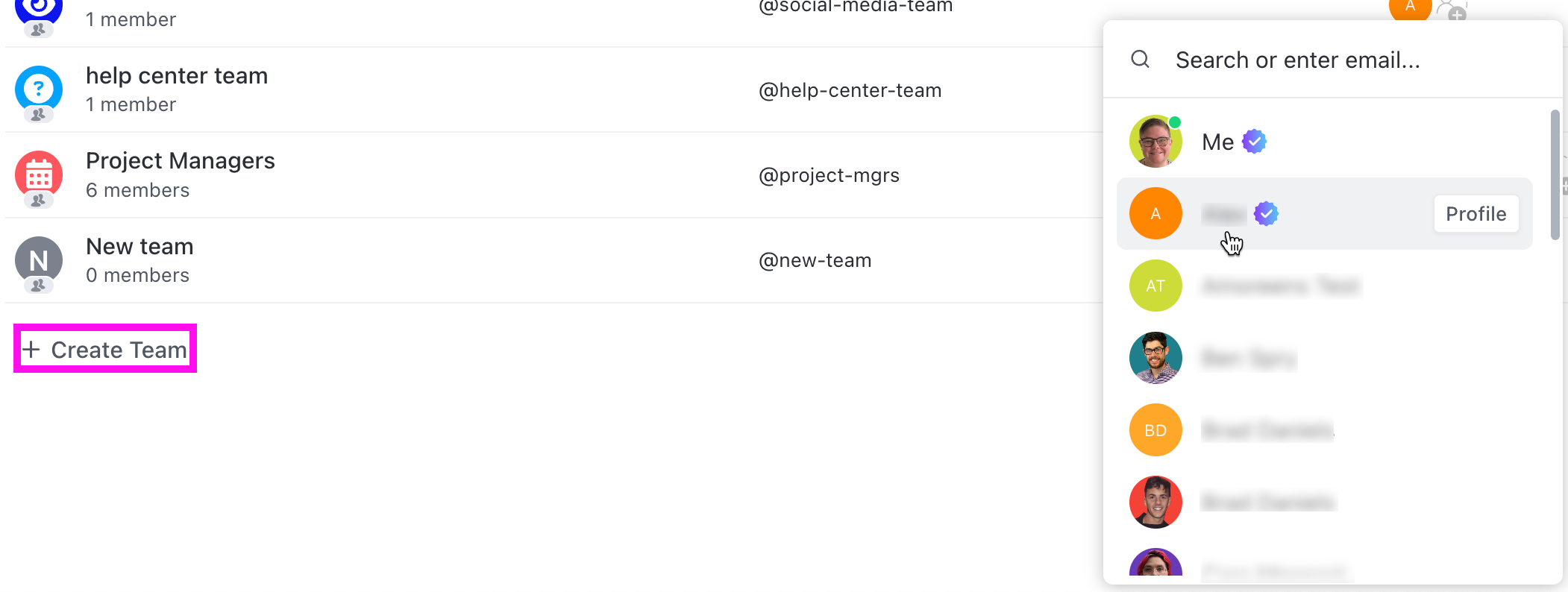
Task: Click the magnifying glass search icon
Action: pyautogui.click(x=1140, y=60)
